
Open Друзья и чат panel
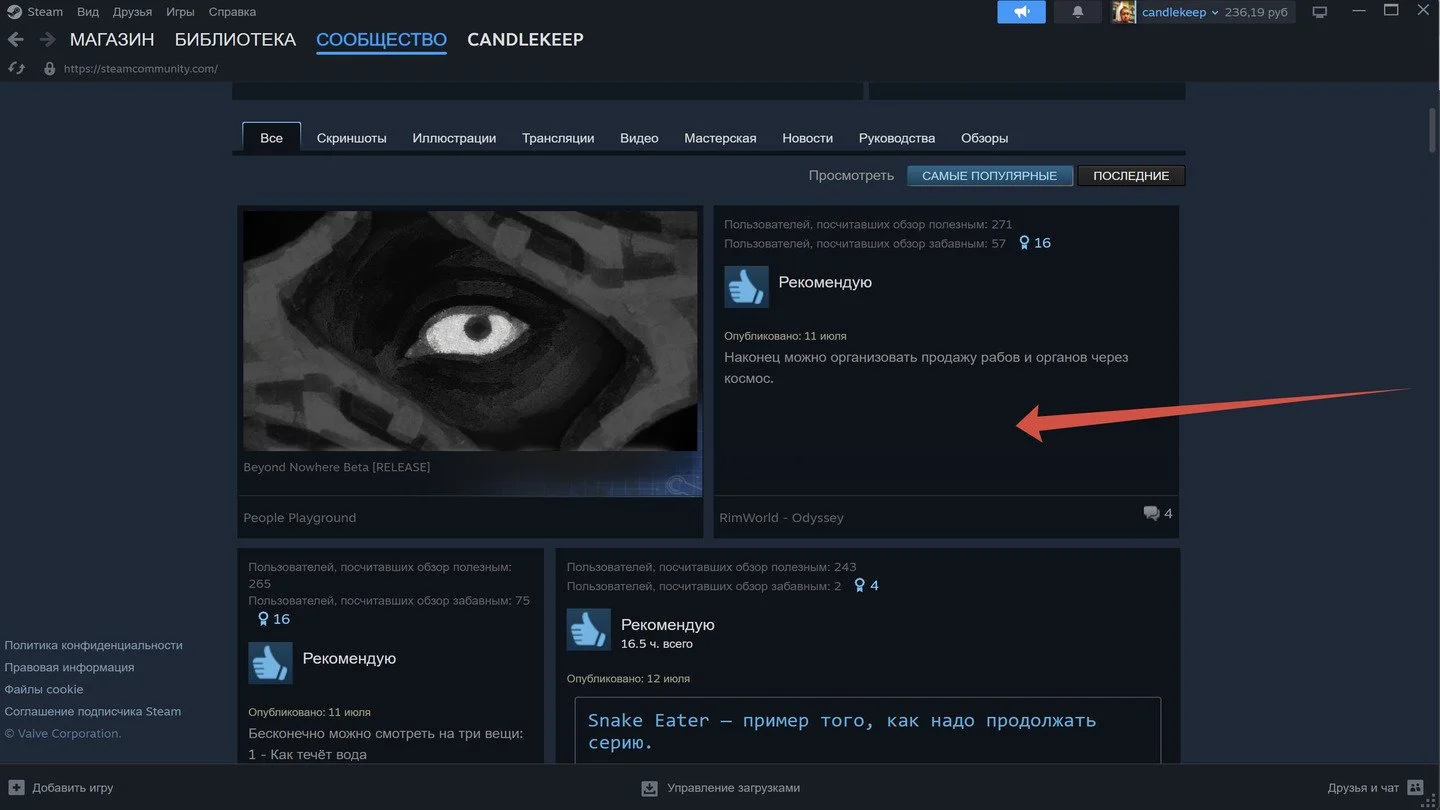1375,788
